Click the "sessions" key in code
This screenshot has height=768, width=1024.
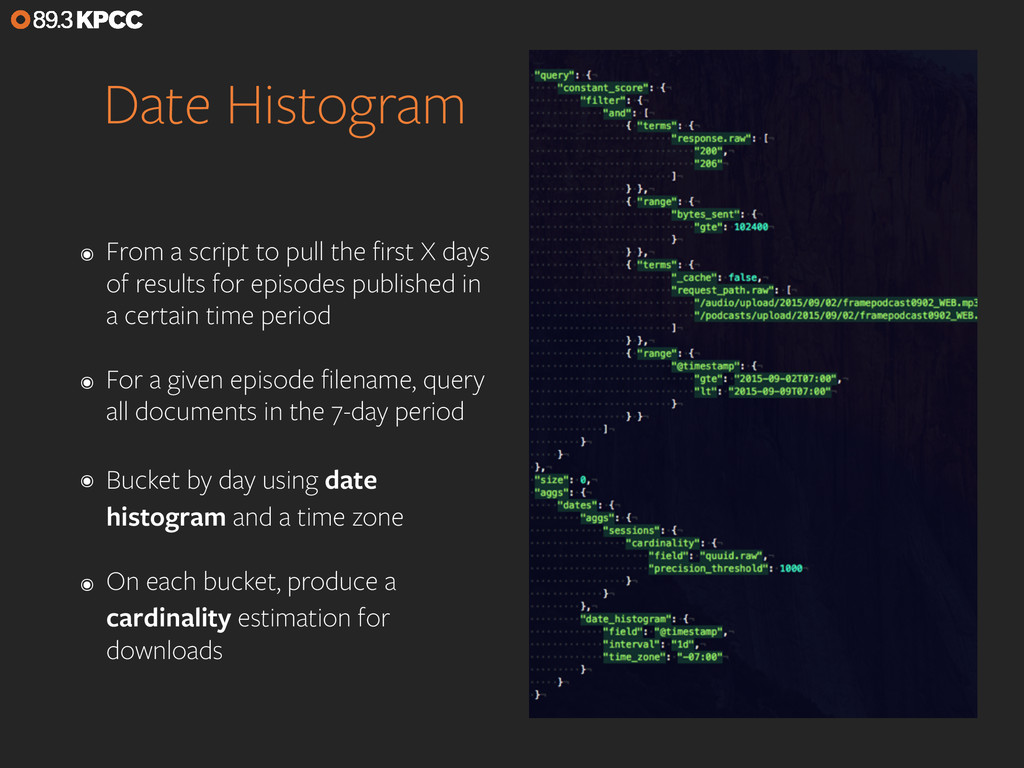coord(632,530)
